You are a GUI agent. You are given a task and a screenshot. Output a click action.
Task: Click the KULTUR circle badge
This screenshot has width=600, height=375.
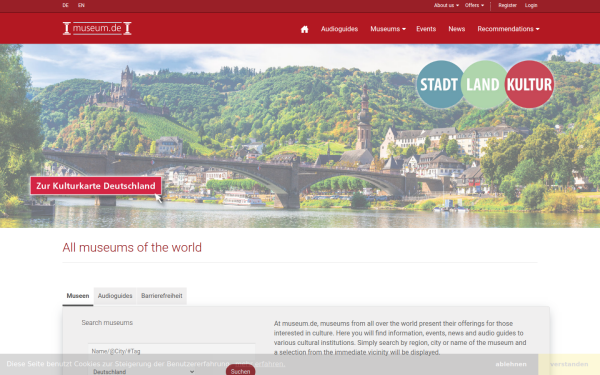click(x=530, y=84)
